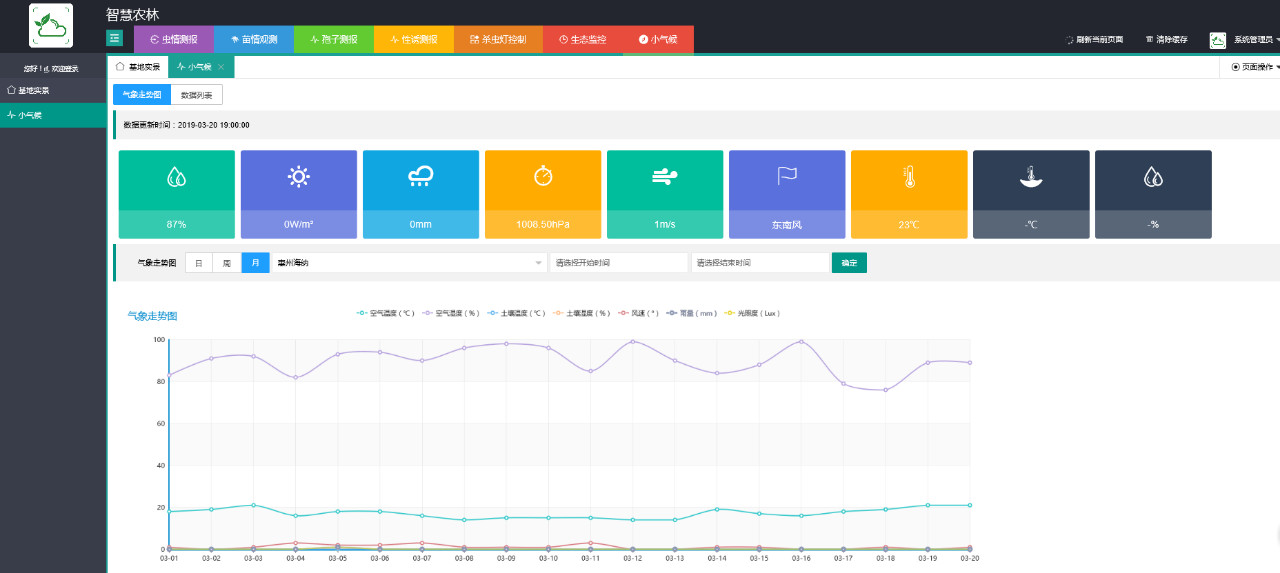The image size is (1280, 573).
Task: Click the end time input field
Action: [760, 263]
